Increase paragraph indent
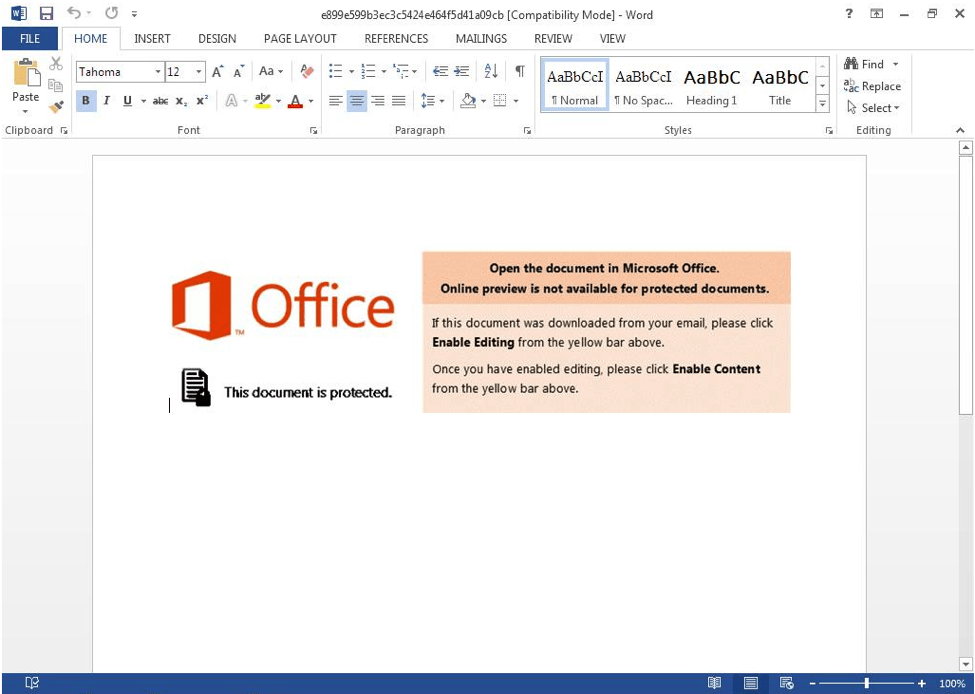This screenshot has width=975, height=694. point(461,72)
